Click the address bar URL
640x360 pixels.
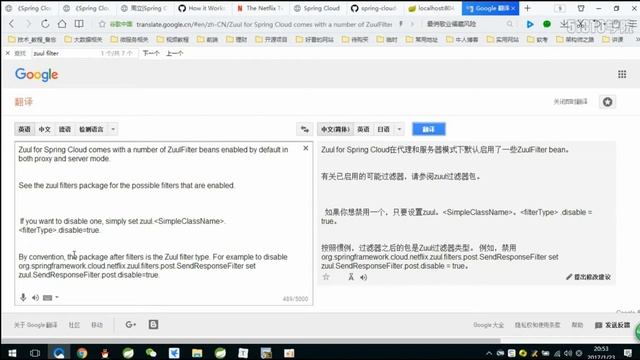[264, 24]
